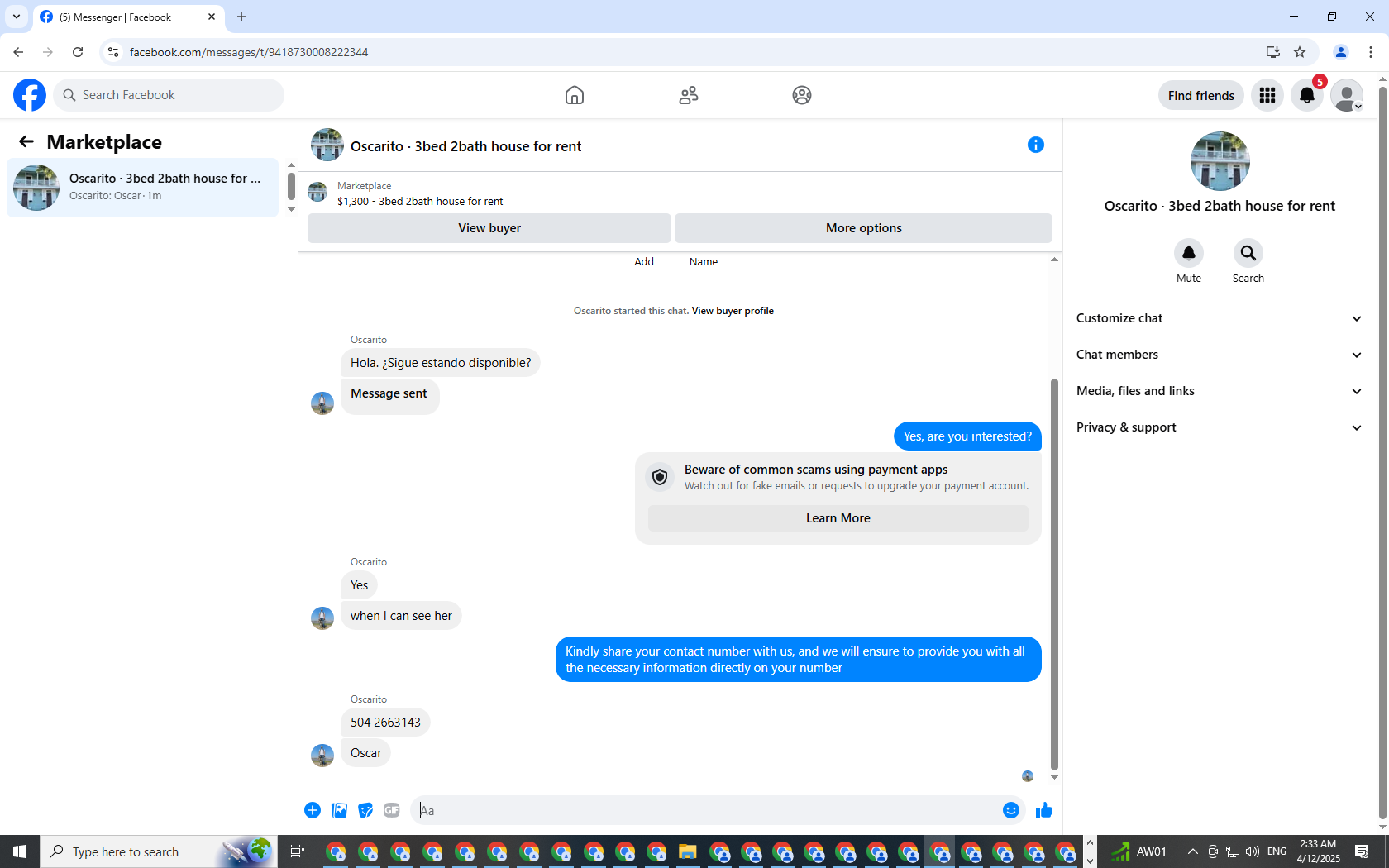The image size is (1389, 868).
Task: Choose a GIF with the GIF icon
Action: 392,810
